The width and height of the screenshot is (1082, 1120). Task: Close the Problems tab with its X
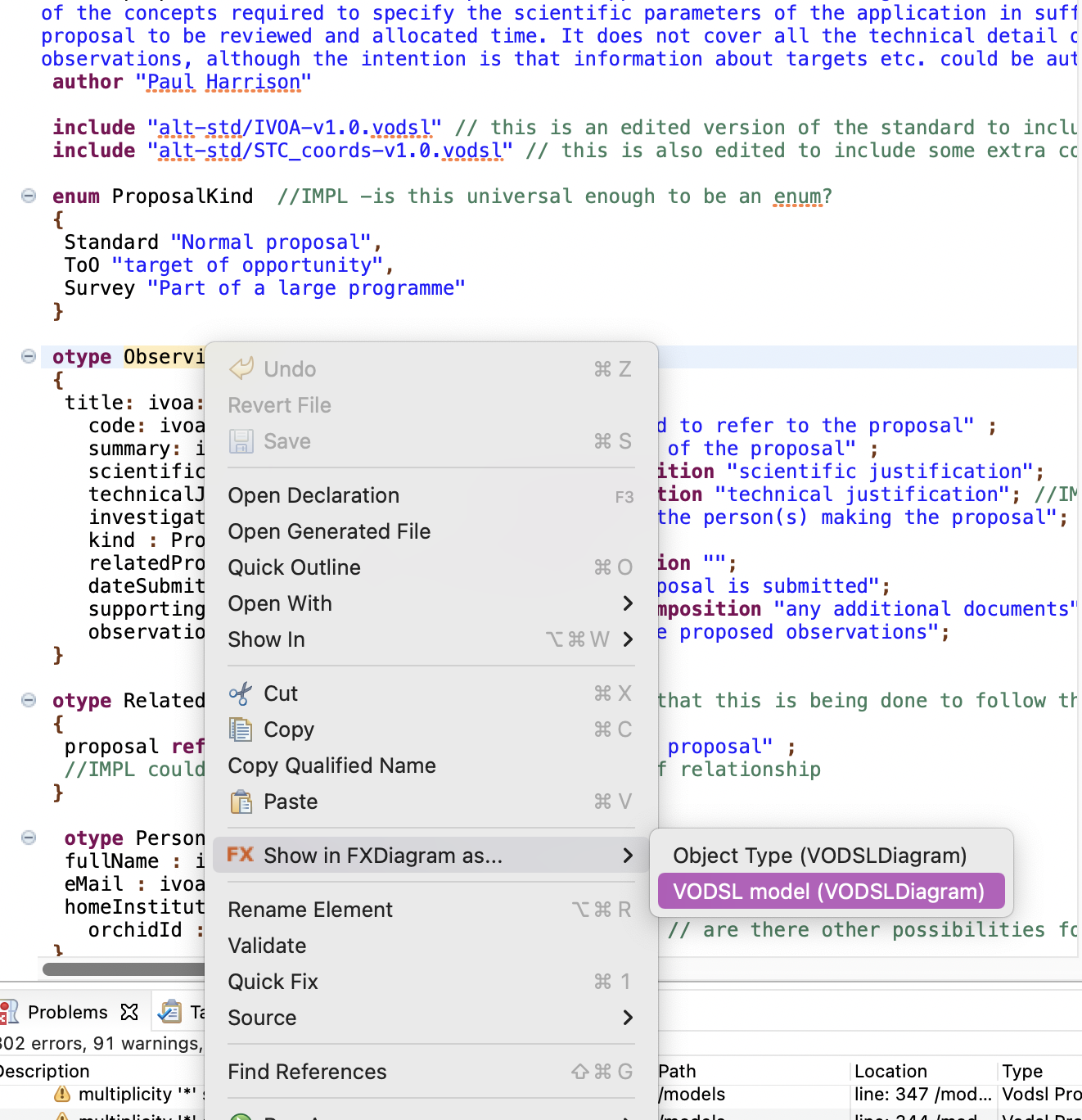point(129,1012)
